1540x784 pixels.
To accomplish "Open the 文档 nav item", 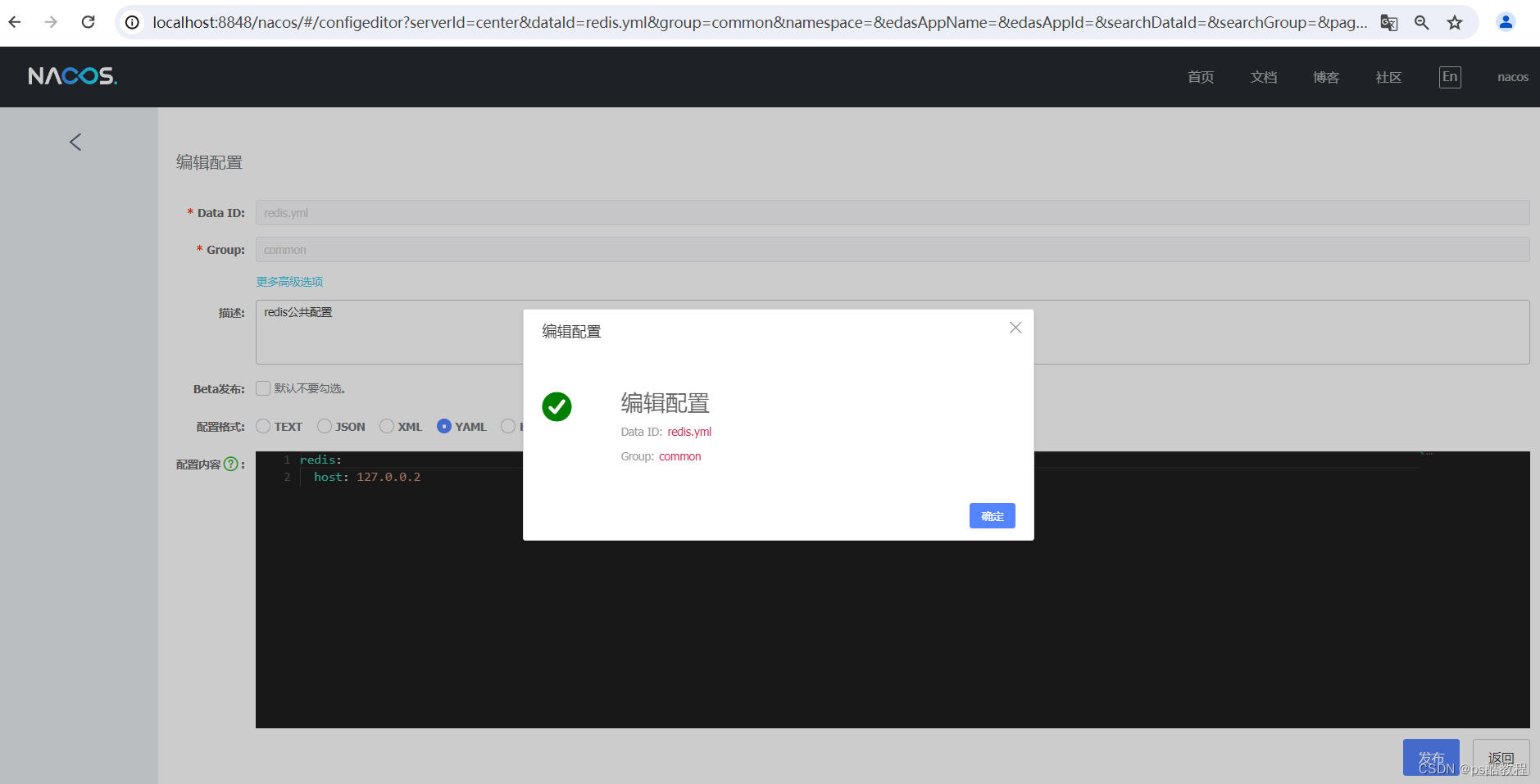I will [x=1263, y=77].
